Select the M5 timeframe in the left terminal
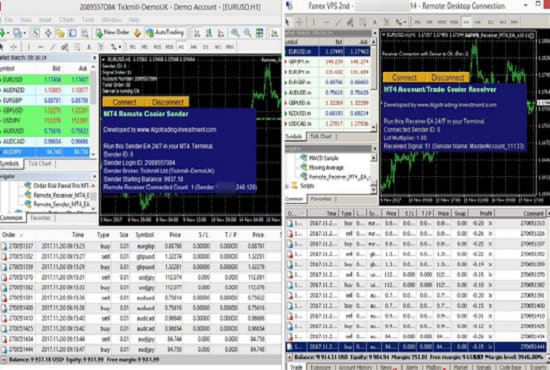This screenshot has height=370, width=550. click(x=145, y=47)
